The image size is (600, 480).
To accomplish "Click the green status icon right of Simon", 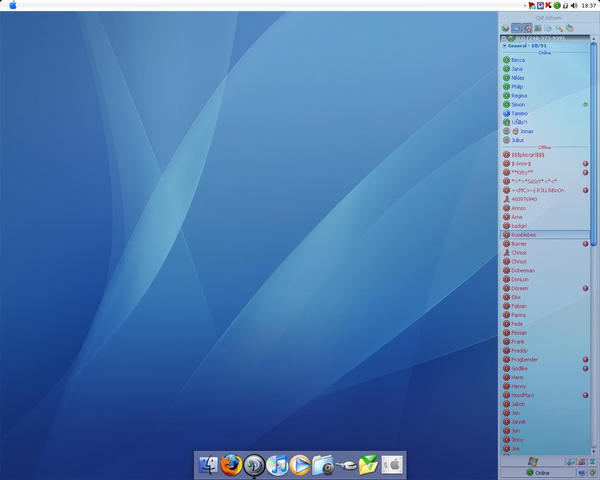I will [585, 104].
